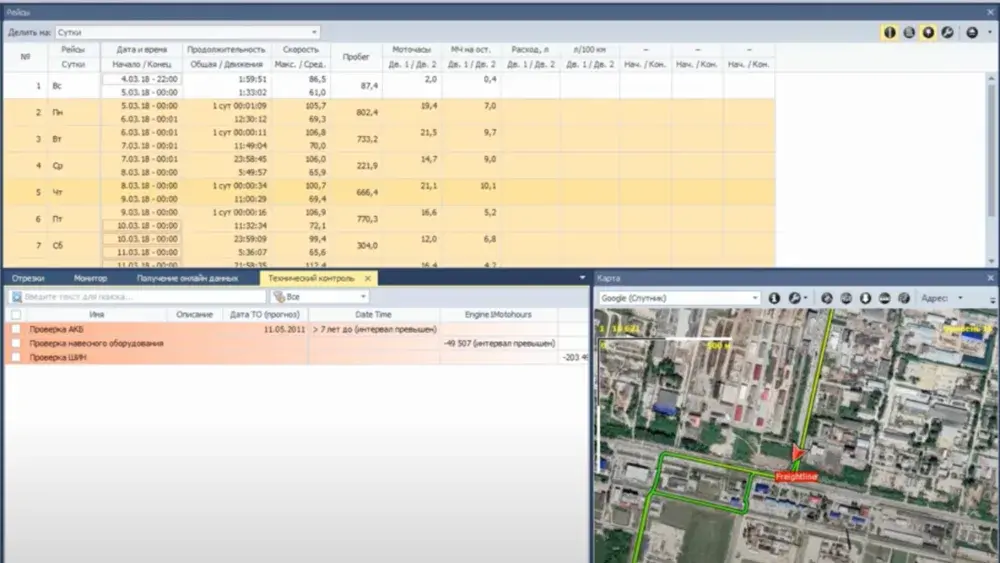Click the mileage value 733,2
The width and height of the screenshot is (1000, 563).
(x=367, y=139)
